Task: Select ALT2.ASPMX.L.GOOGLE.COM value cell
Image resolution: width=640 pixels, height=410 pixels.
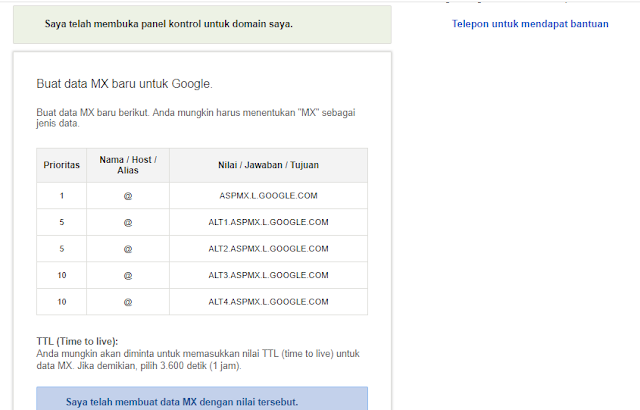Action: click(268, 249)
